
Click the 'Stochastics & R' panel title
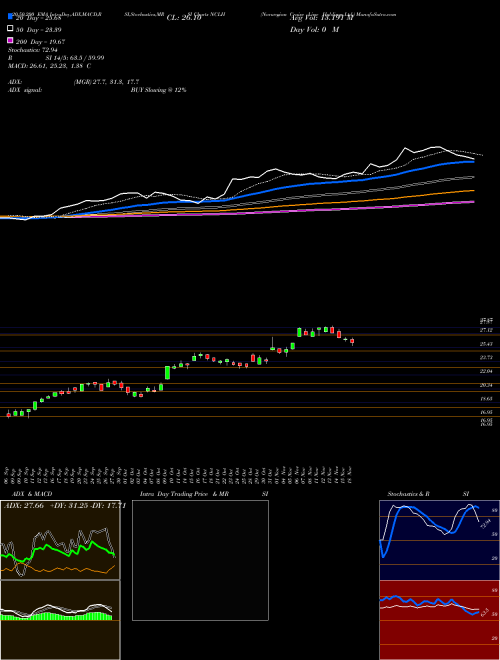(x=409, y=494)
